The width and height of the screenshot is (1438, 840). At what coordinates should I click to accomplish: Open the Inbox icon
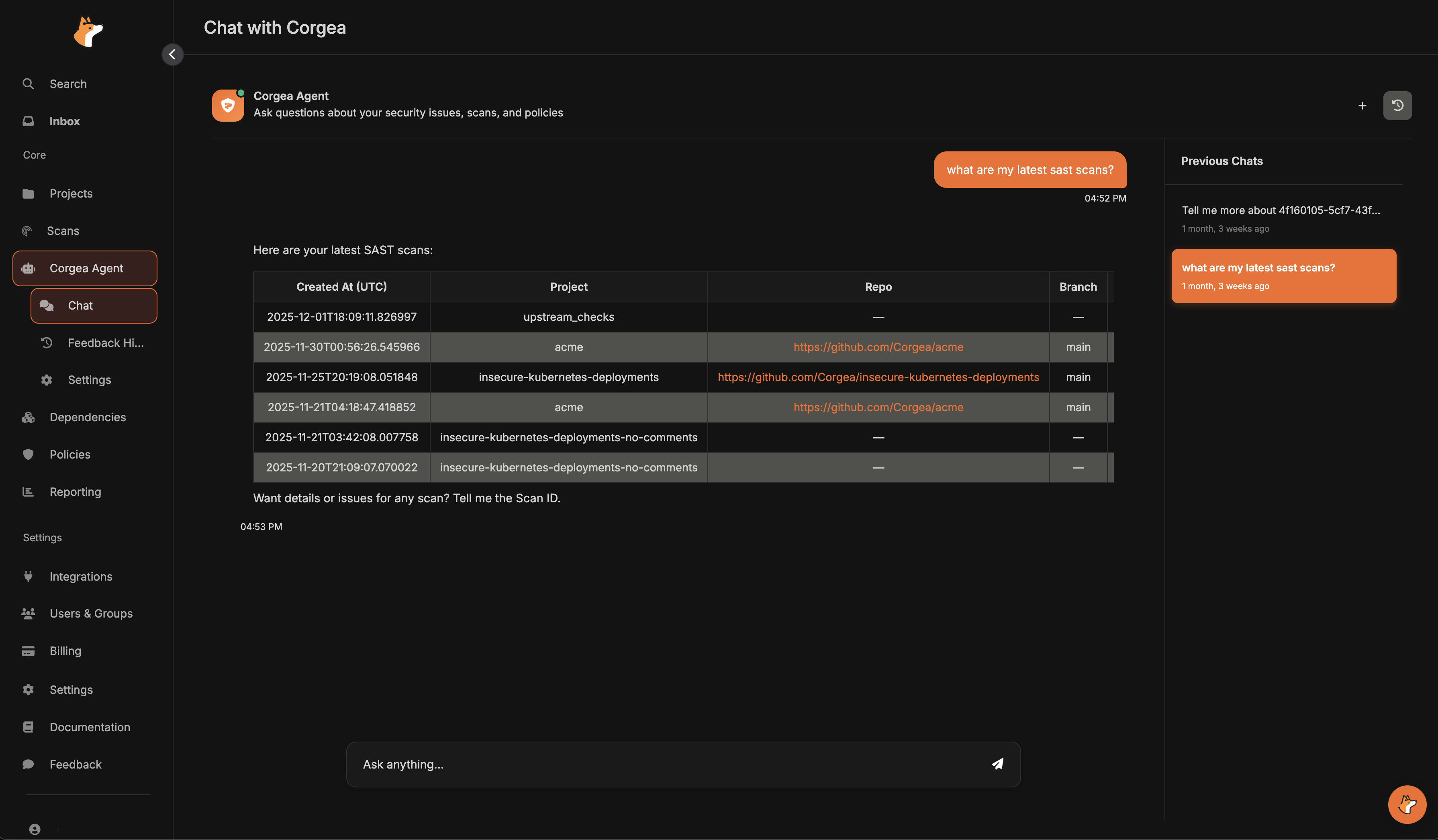(x=28, y=120)
